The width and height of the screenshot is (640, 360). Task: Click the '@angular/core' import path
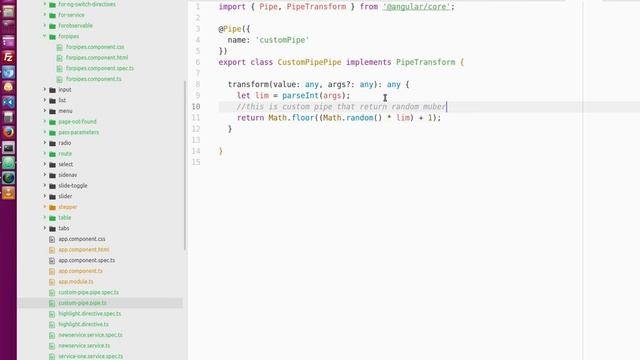[416, 7]
